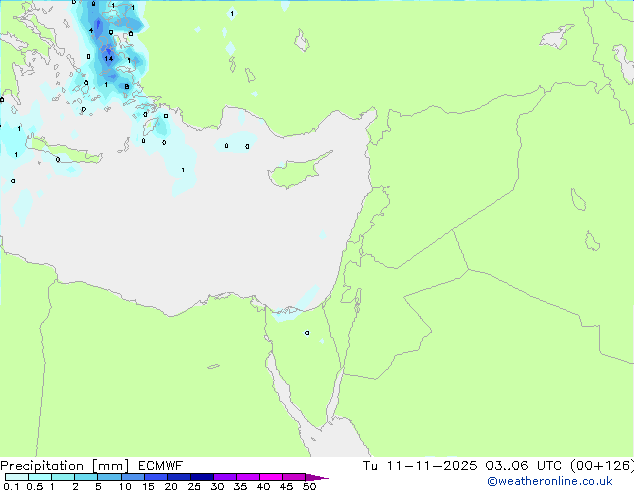Click the '03..06 UTC' time range text
This screenshot has height=490, width=634.
pos(524,466)
